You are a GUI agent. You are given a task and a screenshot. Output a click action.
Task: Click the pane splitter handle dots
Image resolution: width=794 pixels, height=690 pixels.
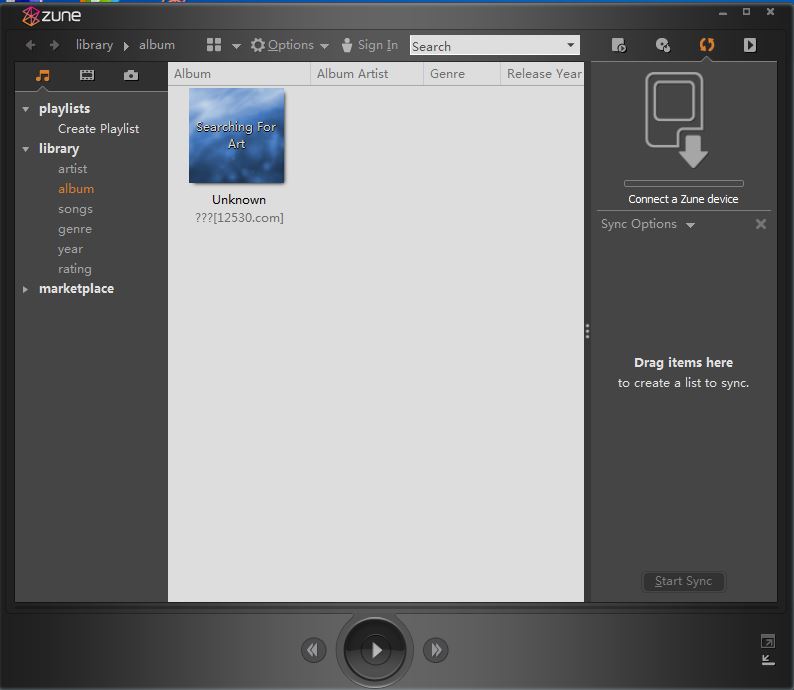click(x=587, y=331)
